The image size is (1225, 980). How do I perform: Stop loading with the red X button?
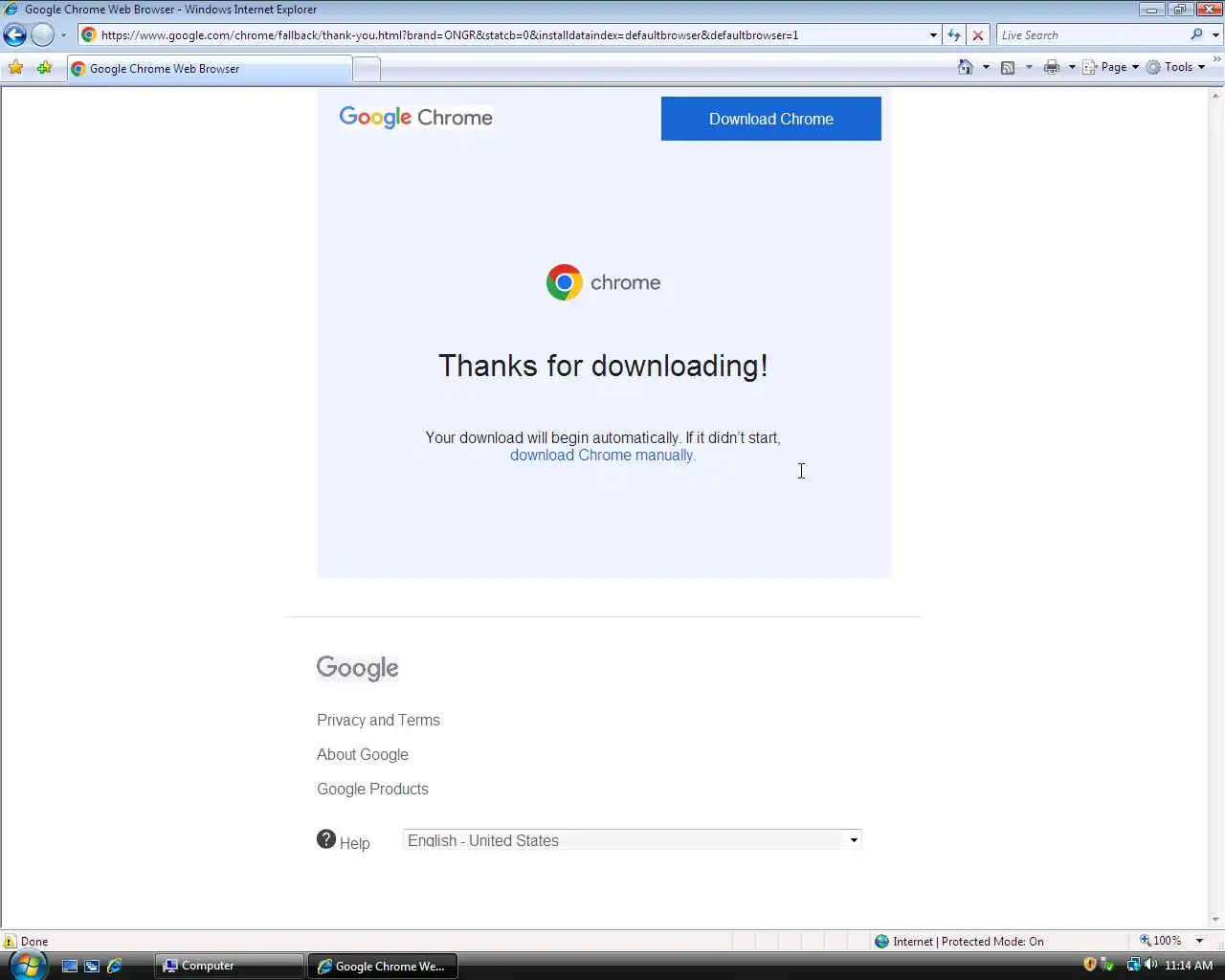[977, 35]
